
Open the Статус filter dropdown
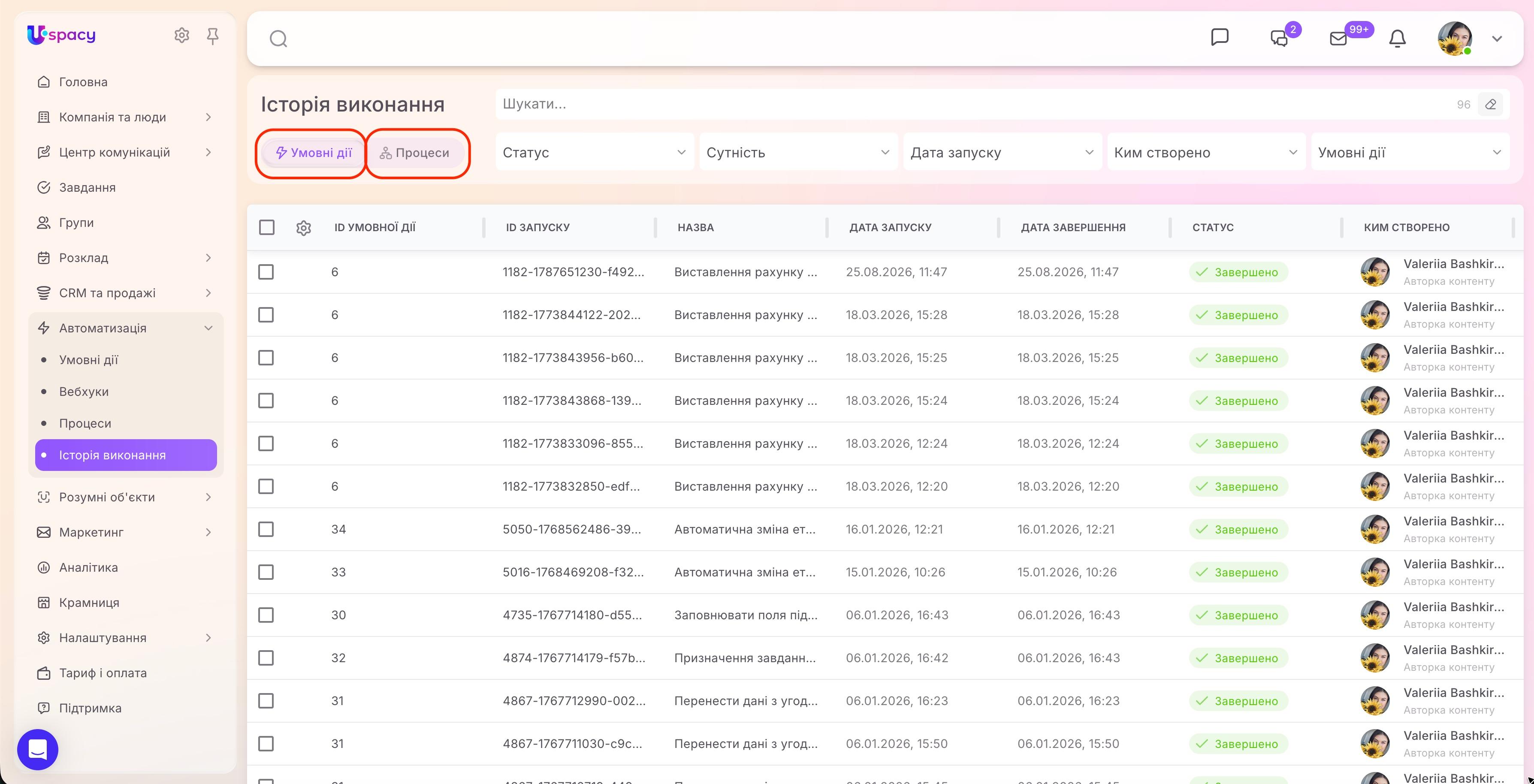coord(595,152)
